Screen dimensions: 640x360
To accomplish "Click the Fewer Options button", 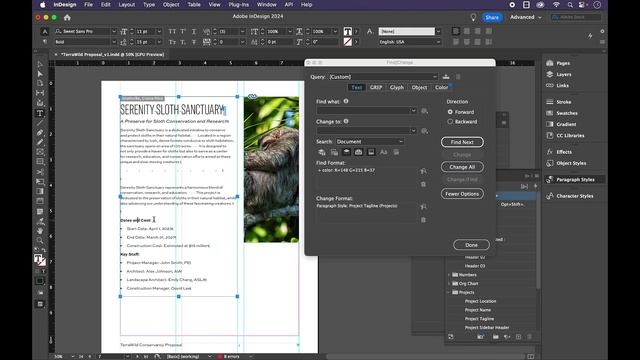I will coord(462,194).
